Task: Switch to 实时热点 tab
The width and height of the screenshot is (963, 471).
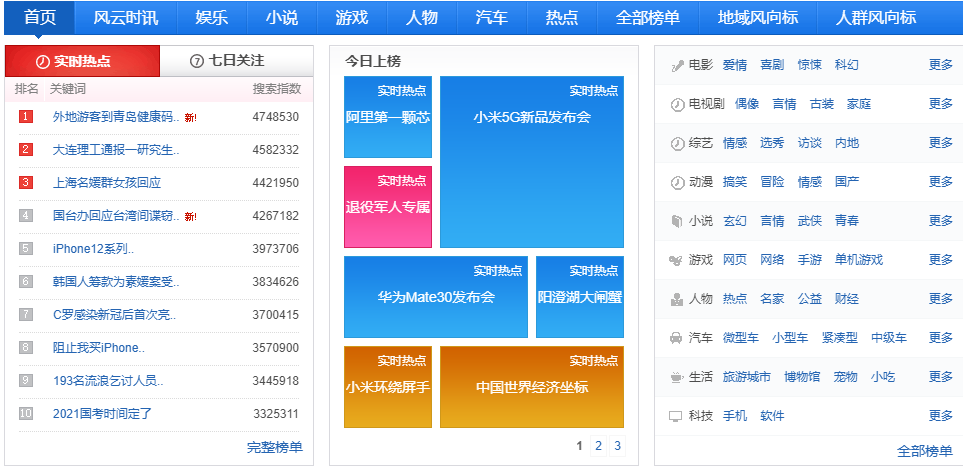Action: pyautogui.click(x=82, y=61)
